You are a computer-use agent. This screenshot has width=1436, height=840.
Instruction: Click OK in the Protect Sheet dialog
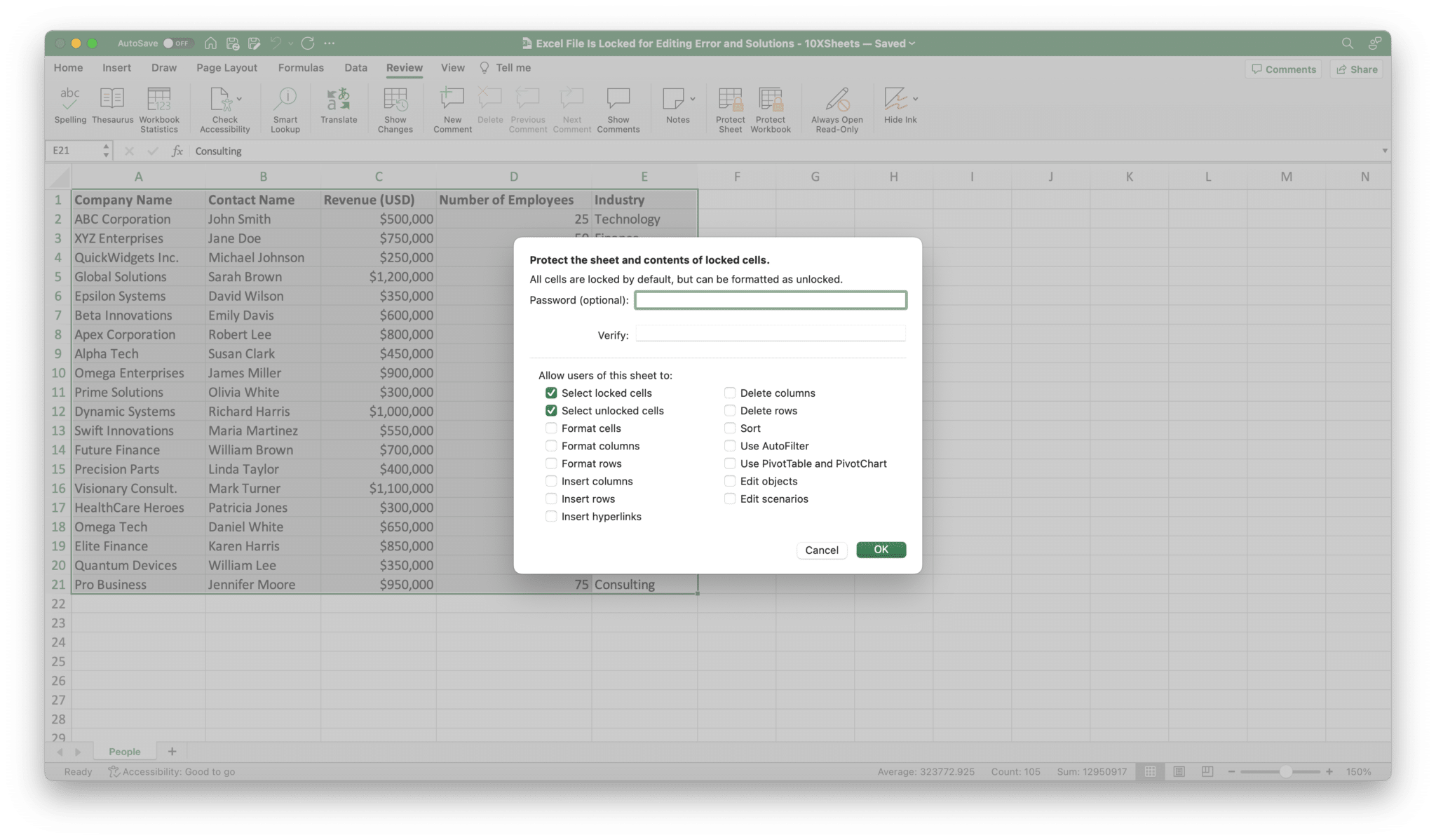point(881,550)
